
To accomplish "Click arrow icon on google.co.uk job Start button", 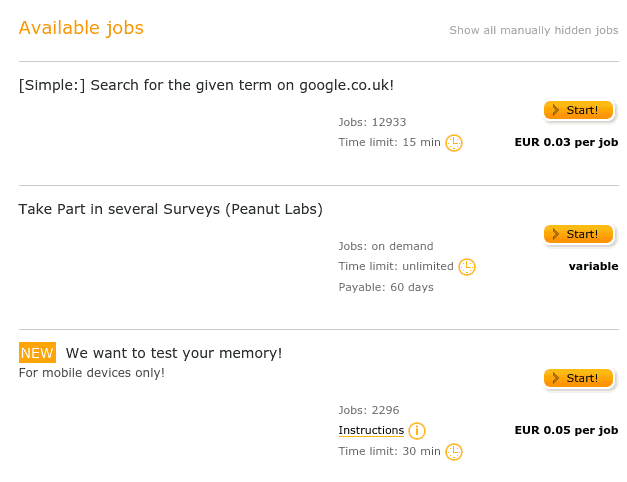I will click(x=555, y=110).
